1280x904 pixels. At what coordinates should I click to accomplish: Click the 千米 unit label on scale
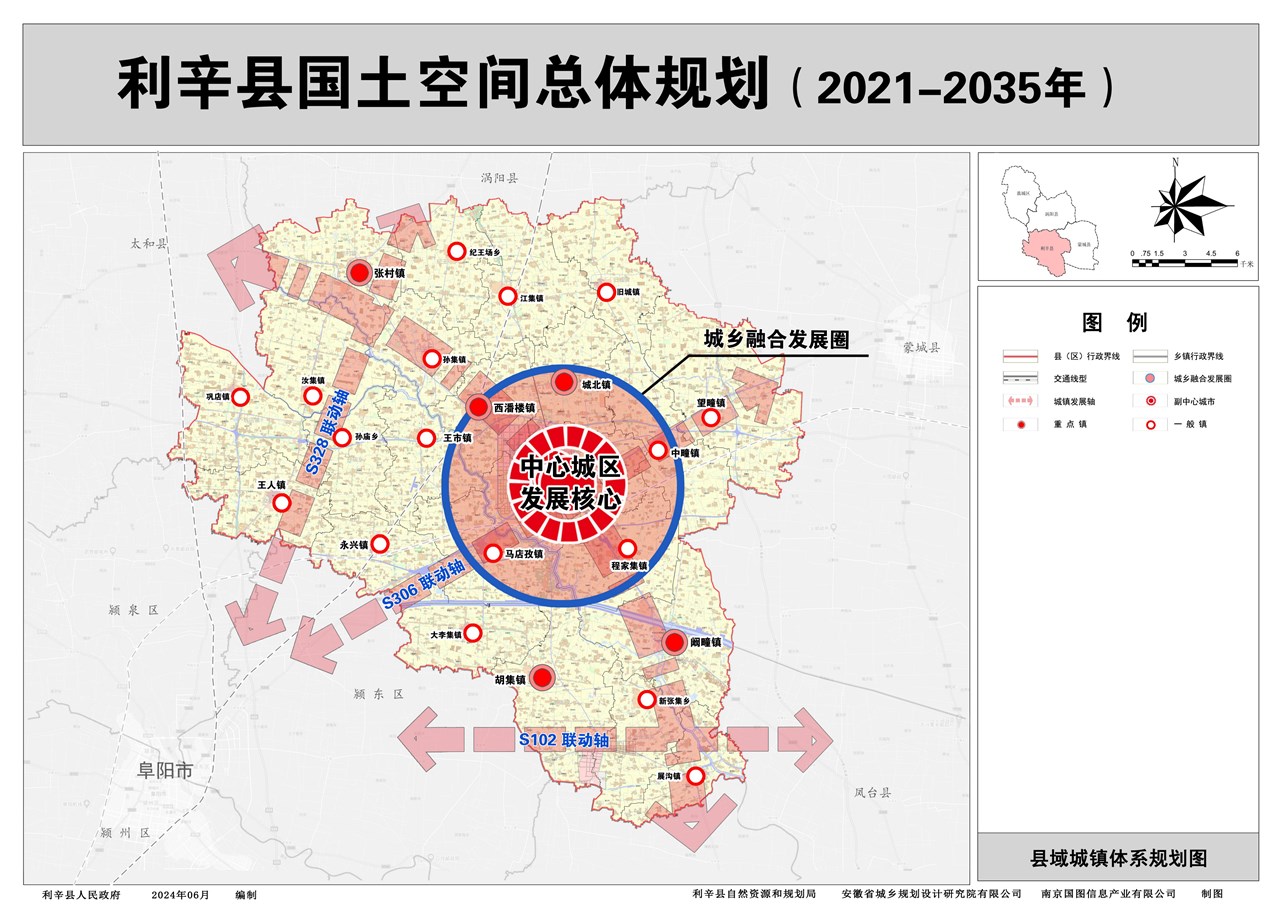coord(1246,264)
